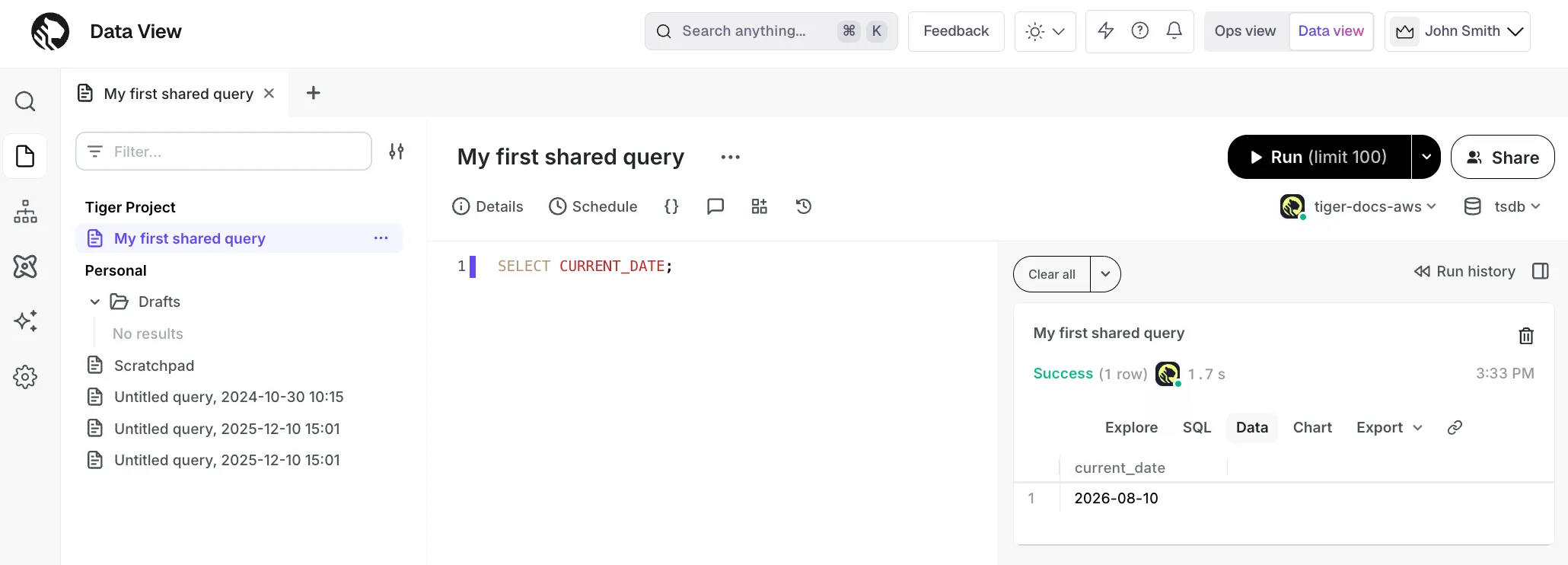Open the theme sun dropdown
Image resolution: width=1568 pixels, height=565 pixels.
pyautogui.click(x=1045, y=31)
